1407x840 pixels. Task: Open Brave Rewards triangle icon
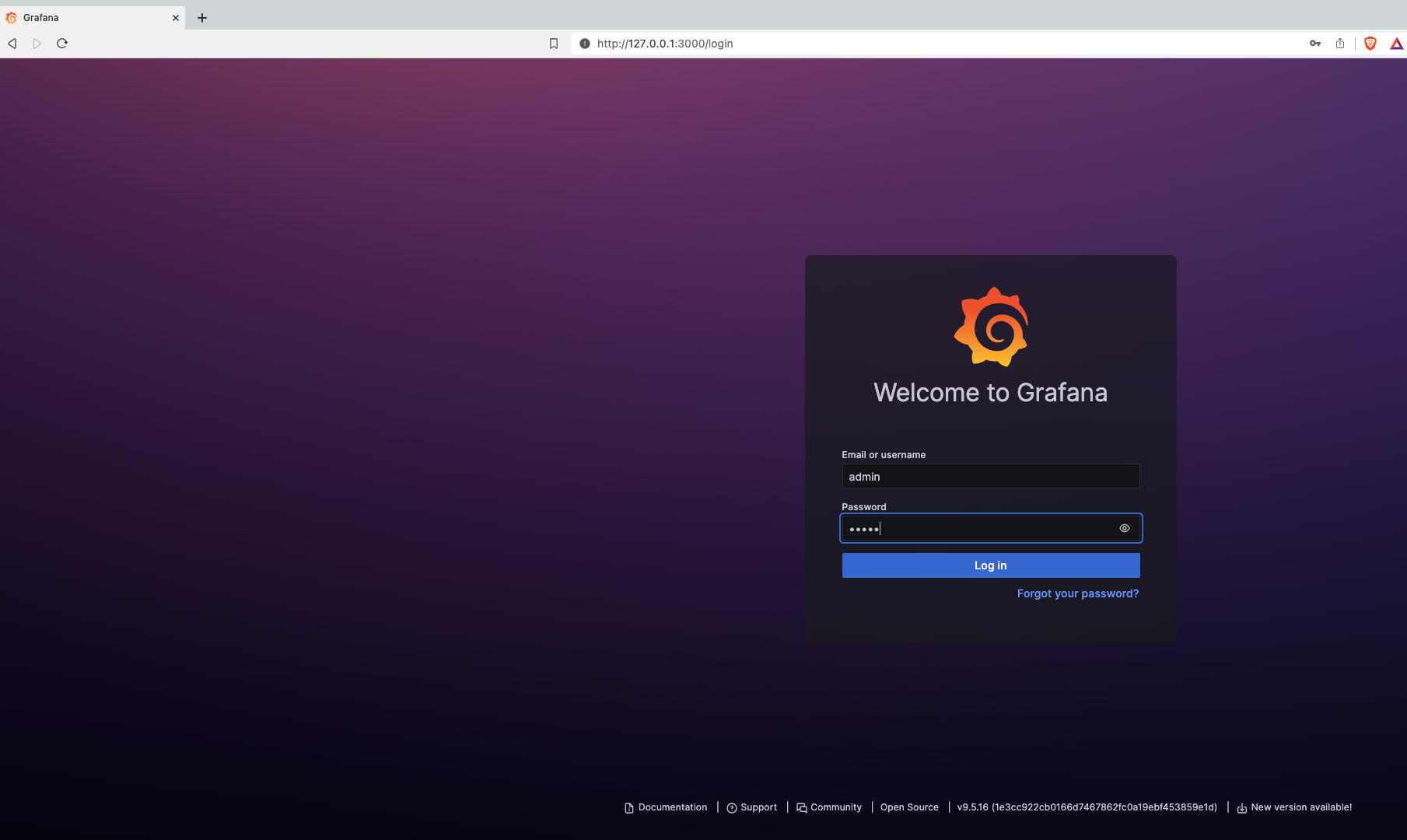pyautogui.click(x=1397, y=44)
